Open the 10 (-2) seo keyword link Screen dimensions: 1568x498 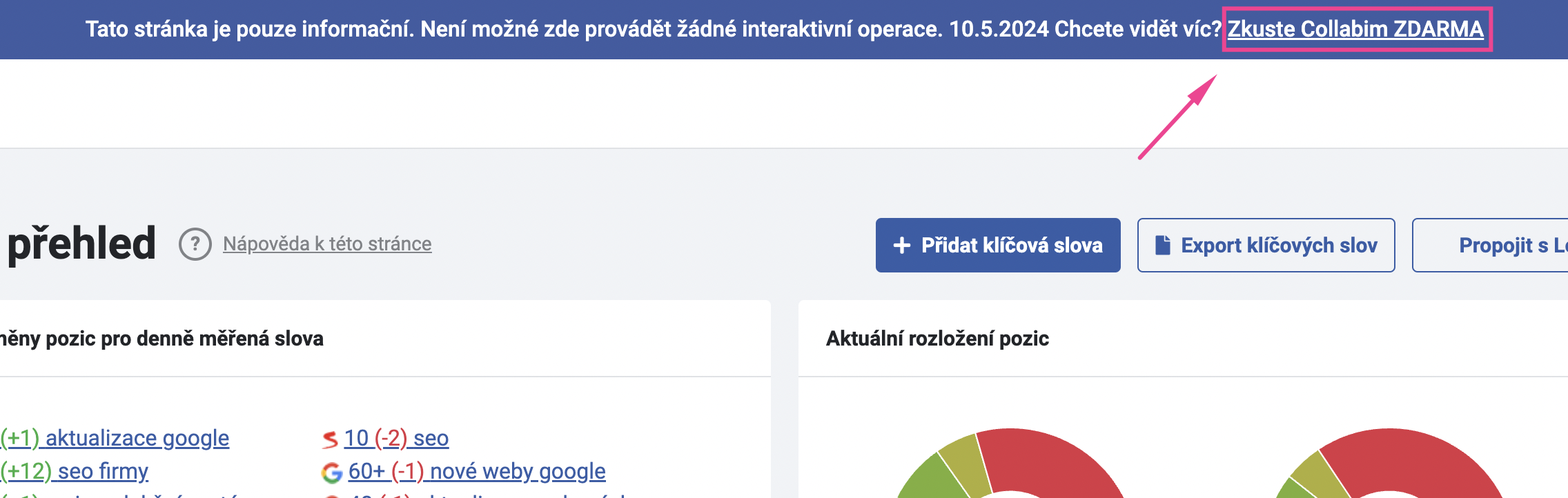(396, 438)
